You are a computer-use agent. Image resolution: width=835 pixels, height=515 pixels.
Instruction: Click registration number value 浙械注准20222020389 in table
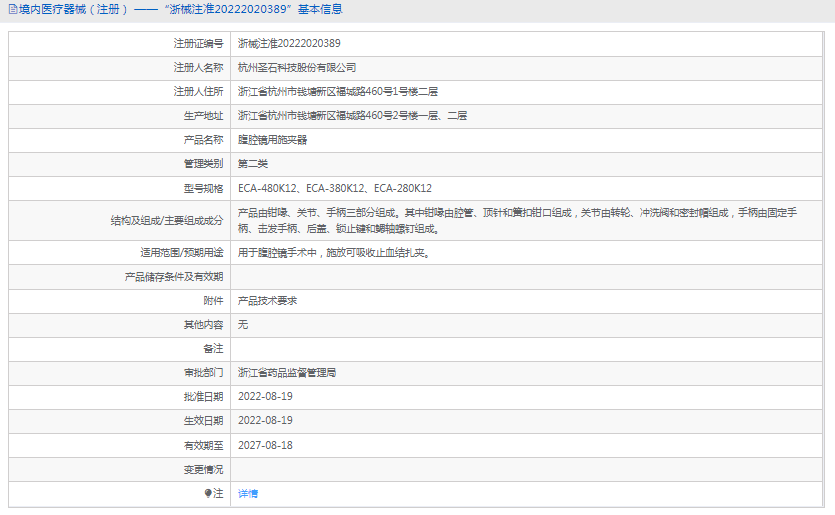coord(289,44)
